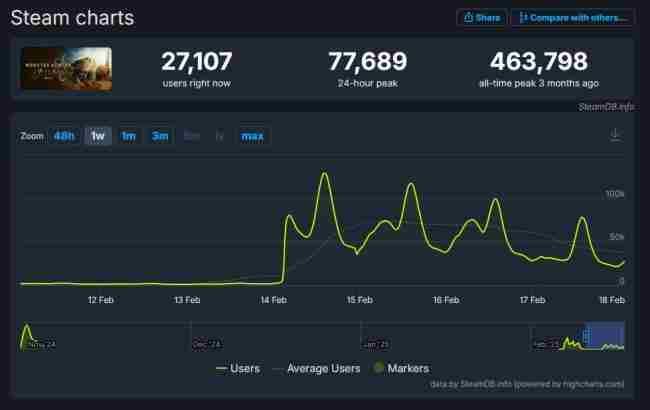The height and width of the screenshot is (410, 650).
Task: Click the 27,107 users right now value
Action: 197,61
